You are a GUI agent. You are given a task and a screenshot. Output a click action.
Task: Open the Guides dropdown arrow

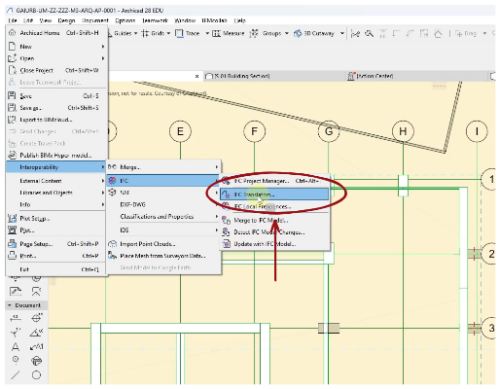(x=135, y=33)
